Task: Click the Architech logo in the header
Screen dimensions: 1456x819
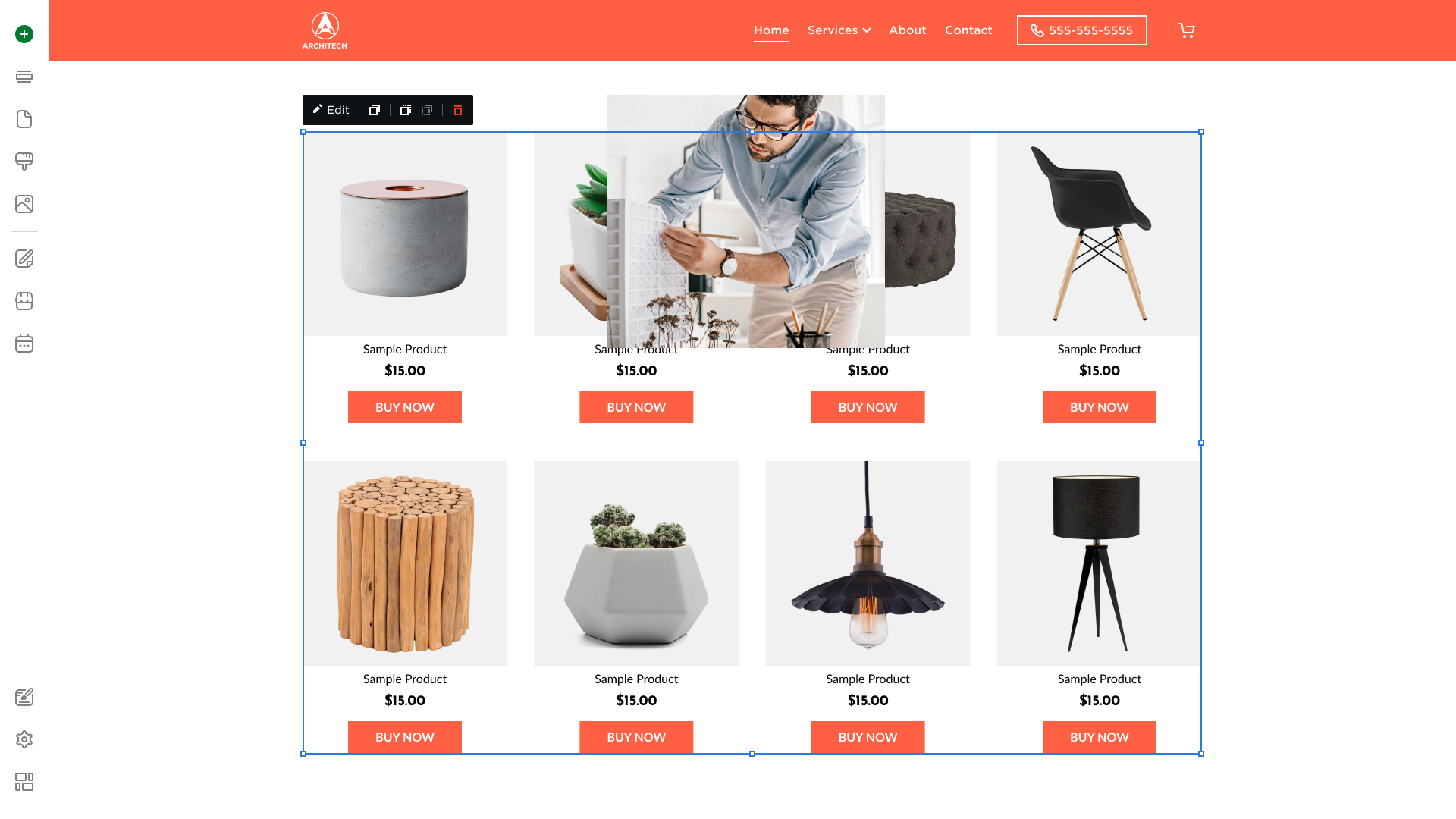Action: click(x=325, y=30)
